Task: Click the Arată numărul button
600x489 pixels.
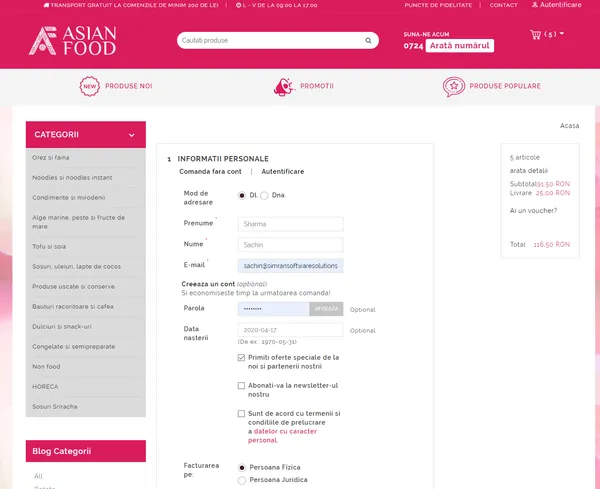Action: click(x=460, y=46)
